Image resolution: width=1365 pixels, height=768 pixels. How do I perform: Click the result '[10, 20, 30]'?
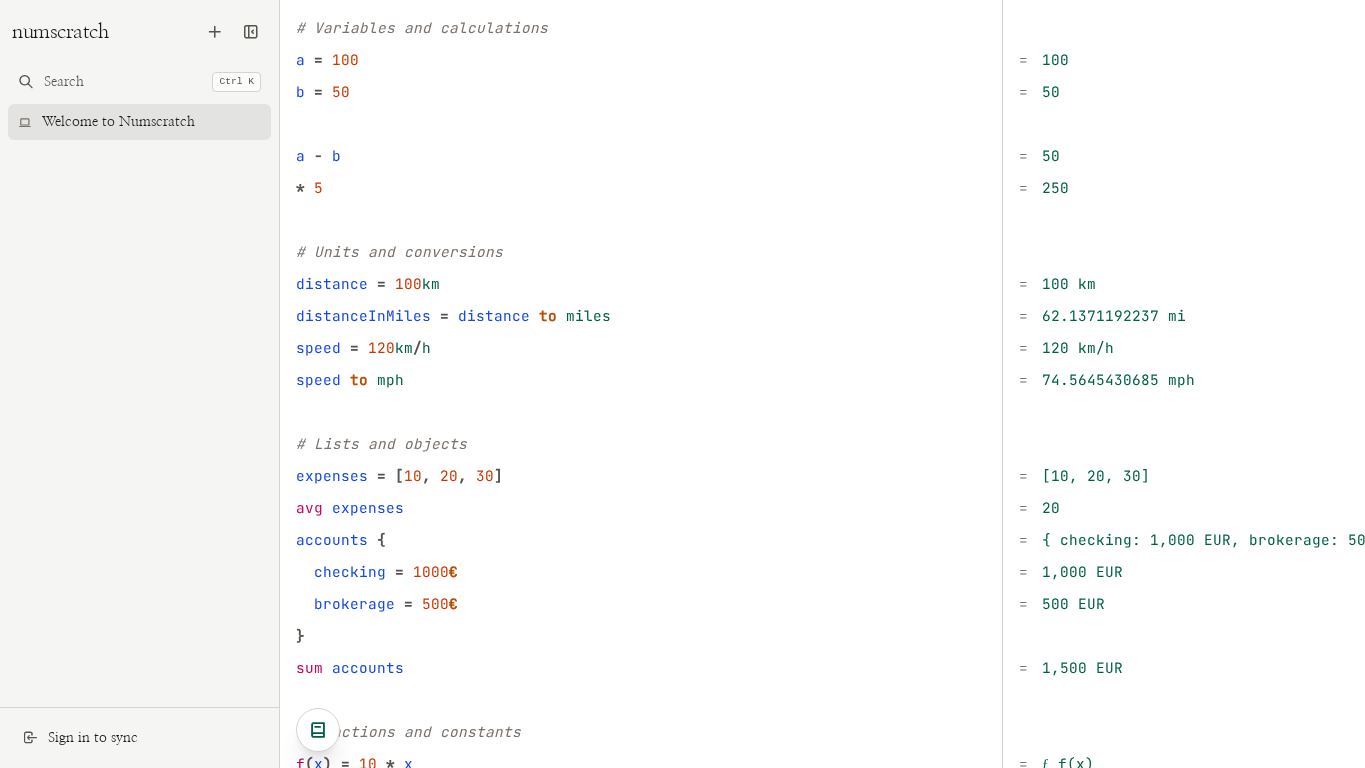(x=1096, y=476)
